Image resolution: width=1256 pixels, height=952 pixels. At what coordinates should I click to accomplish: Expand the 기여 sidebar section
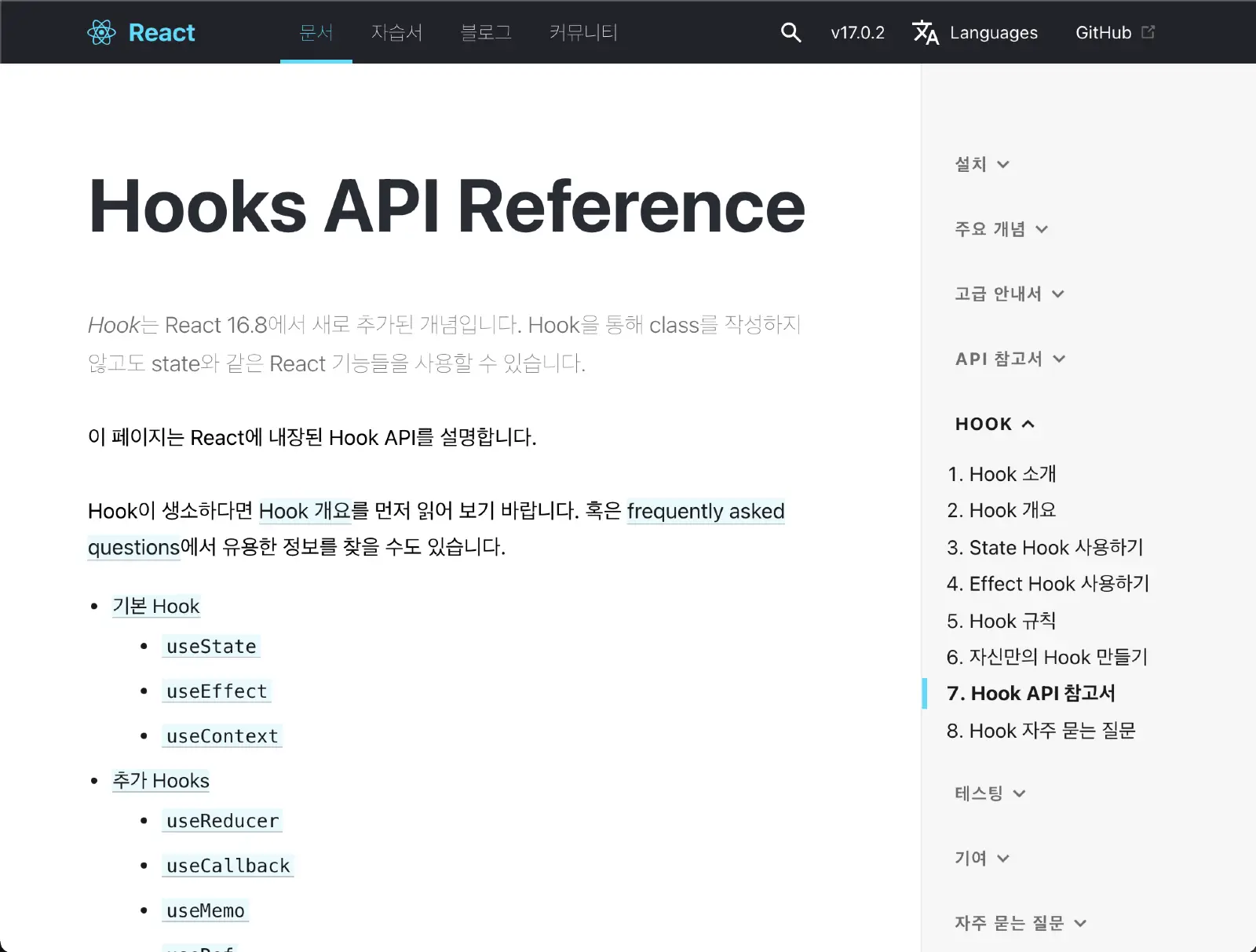click(982, 858)
